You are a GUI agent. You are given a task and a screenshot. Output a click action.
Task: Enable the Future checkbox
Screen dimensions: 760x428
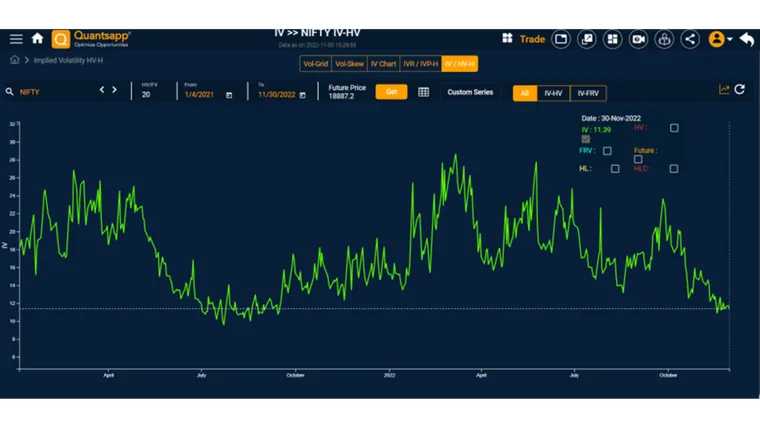(x=638, y=159)
